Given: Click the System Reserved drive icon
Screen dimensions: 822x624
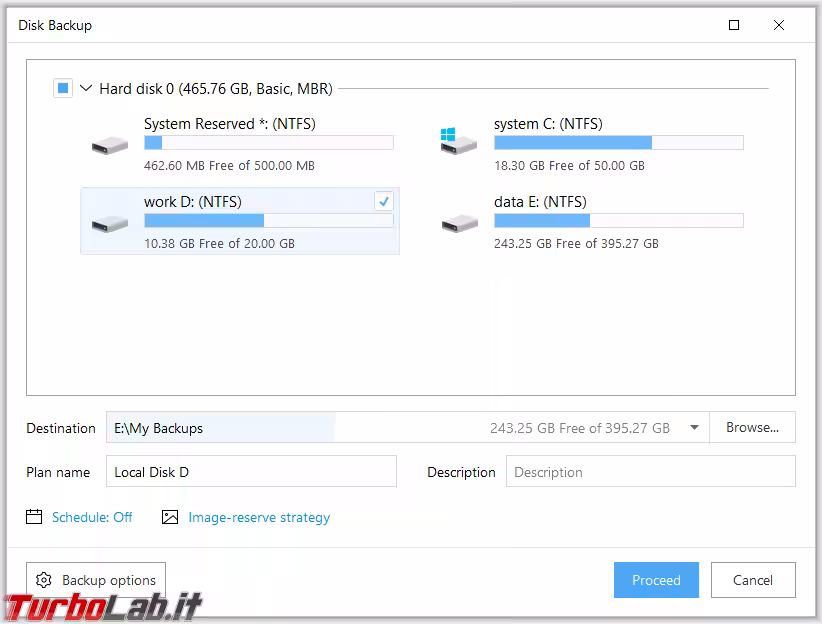Looking at the screenshot, I should click(109, 145).
